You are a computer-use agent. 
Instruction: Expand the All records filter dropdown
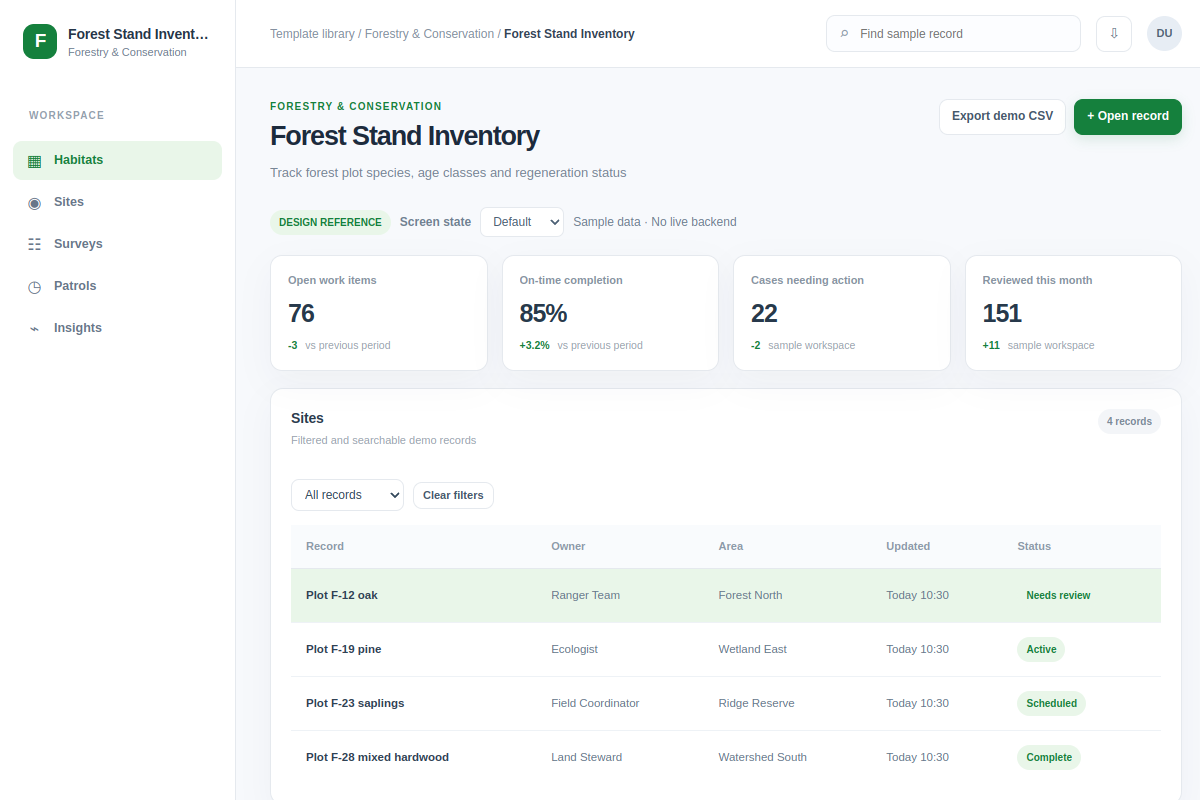tap(347, 495)
